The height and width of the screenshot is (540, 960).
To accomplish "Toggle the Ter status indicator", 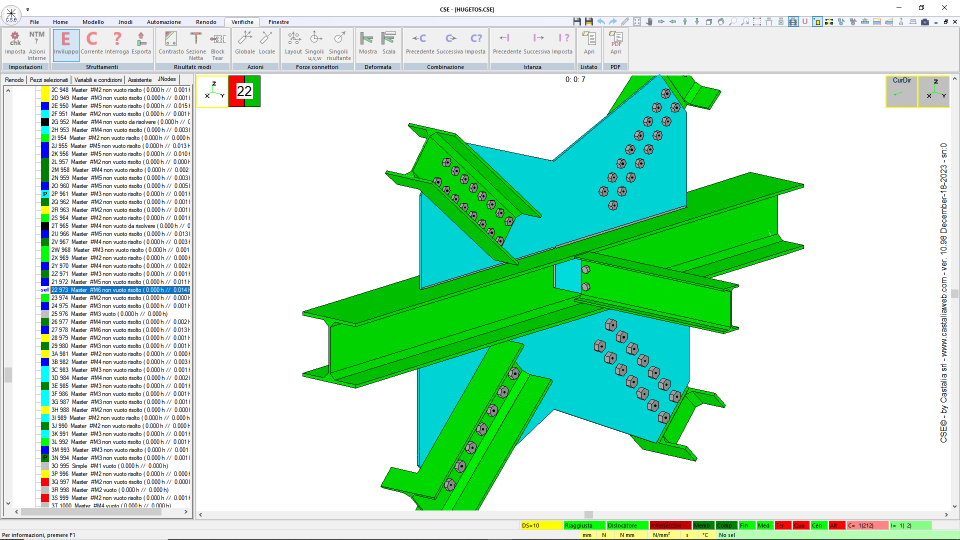I will (x=782, y=525).
